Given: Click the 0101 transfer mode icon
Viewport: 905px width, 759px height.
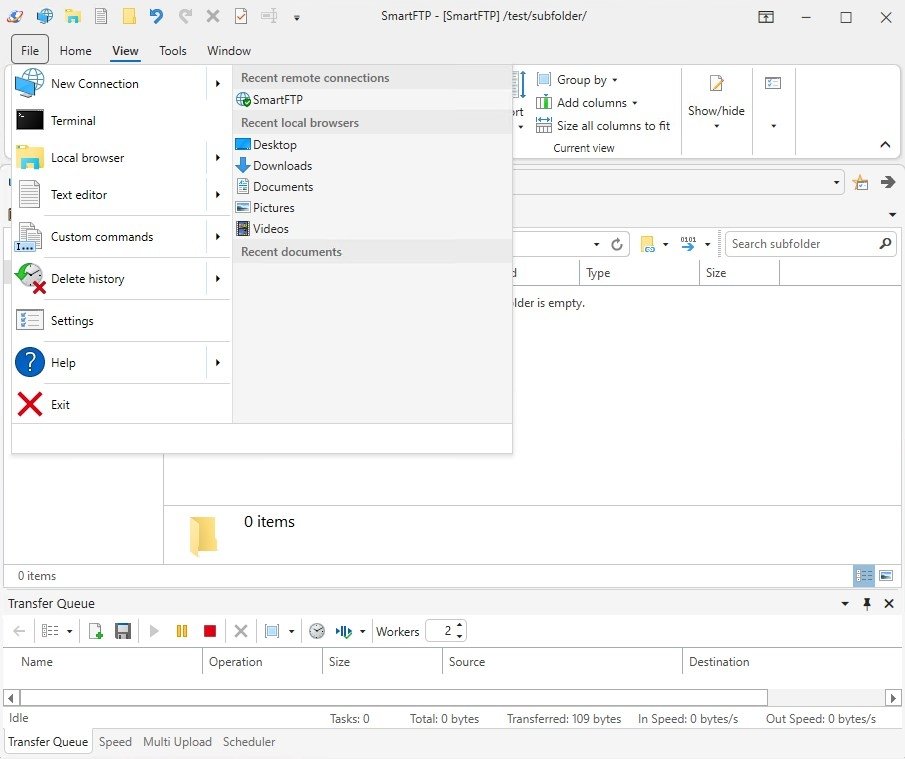Looking at the screenshot, I should [x=688, y=244].
